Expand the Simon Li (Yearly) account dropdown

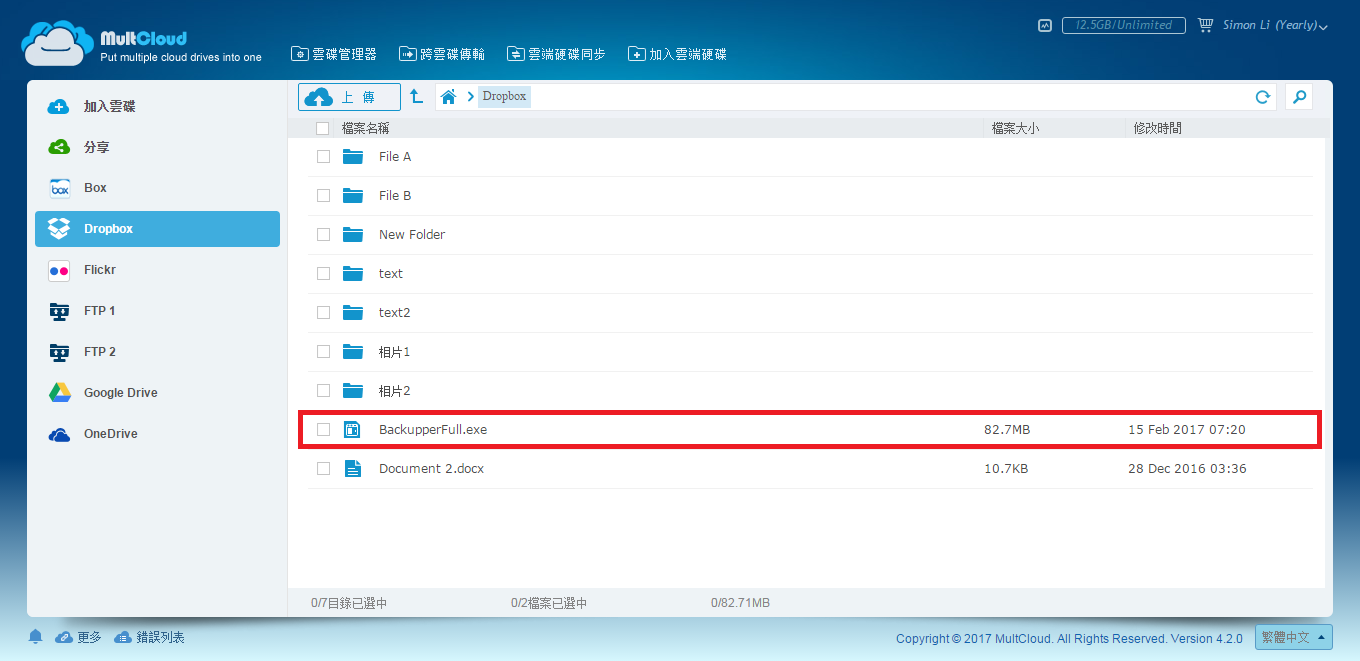click(x=1275, y=25)
